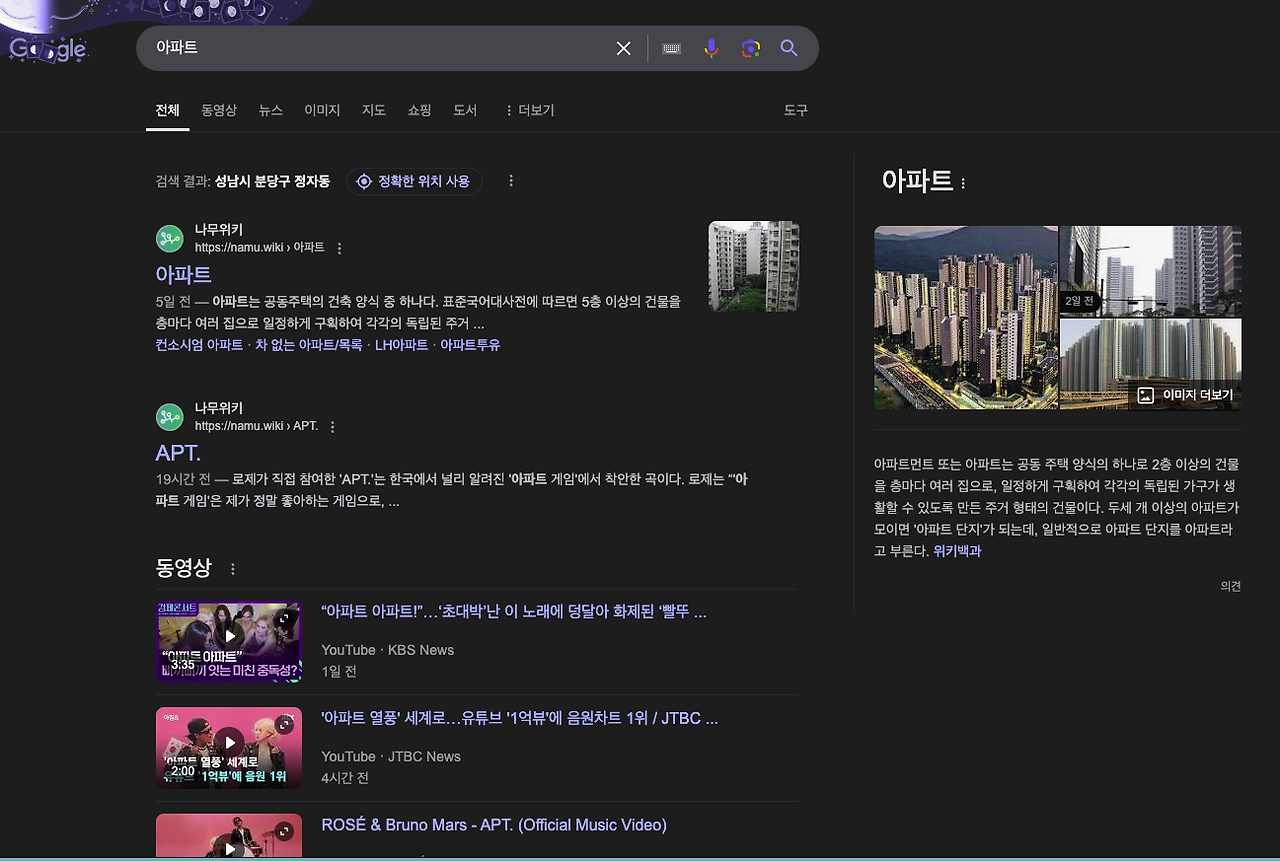1280x861 pixels.
Task: Open the '아파트 열풍' JTBC video title
Action: [520, 719]
